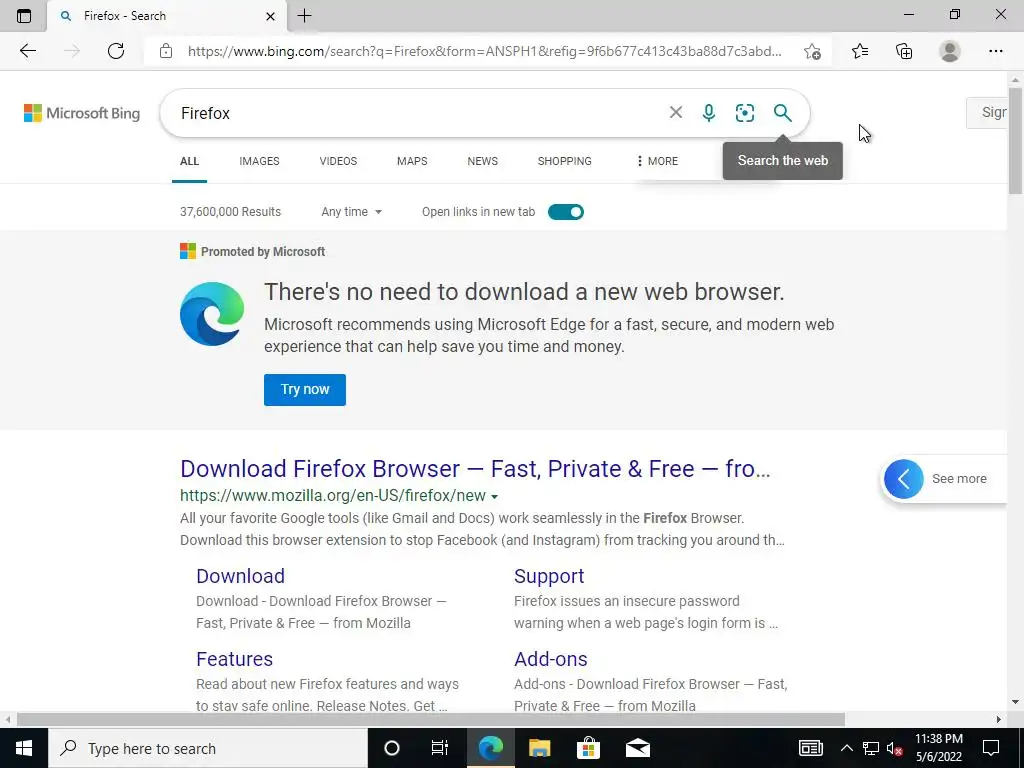Open the browser profile avatar
Viewport: 1024px width, 768px height.
tap(950, 51)
